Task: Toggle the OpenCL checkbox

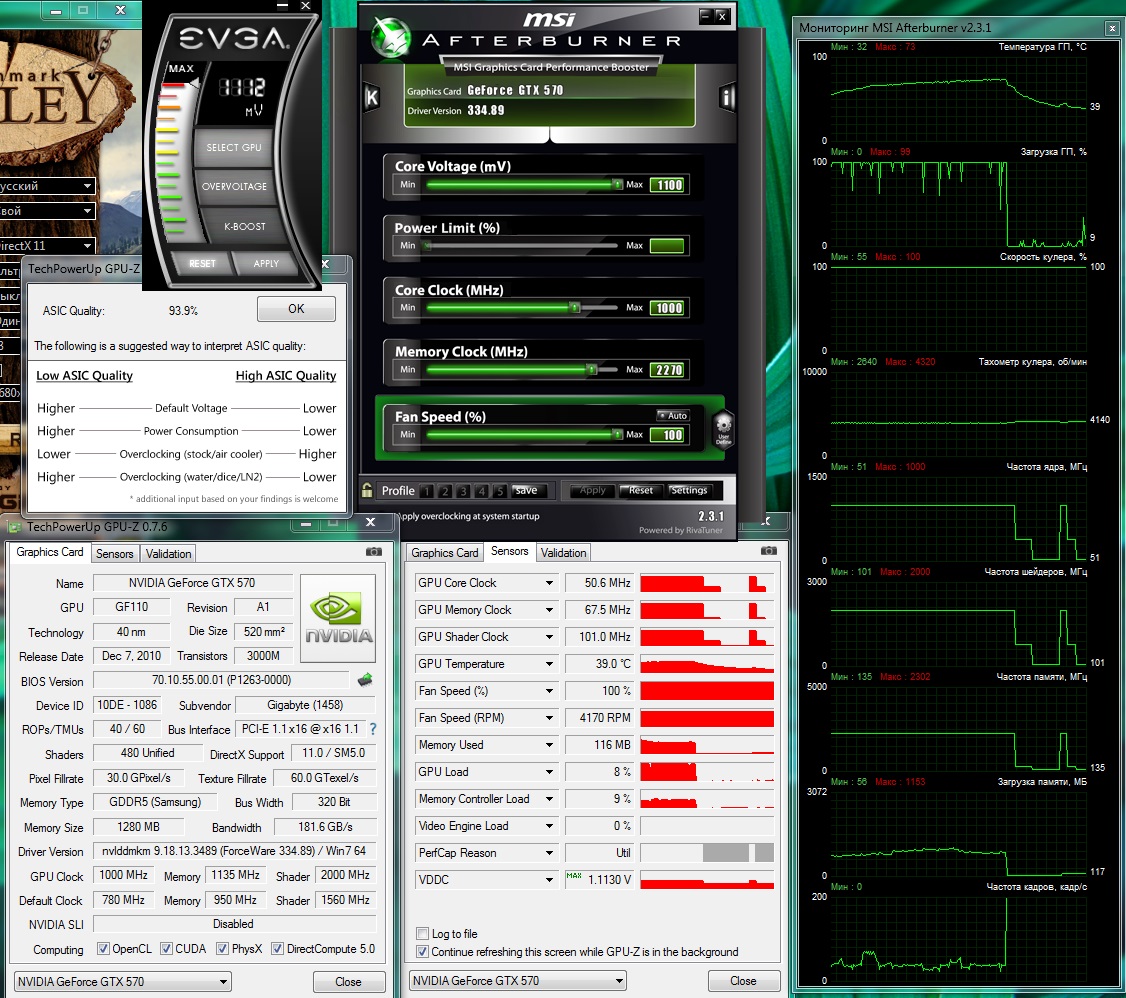Action: [103, 948]
